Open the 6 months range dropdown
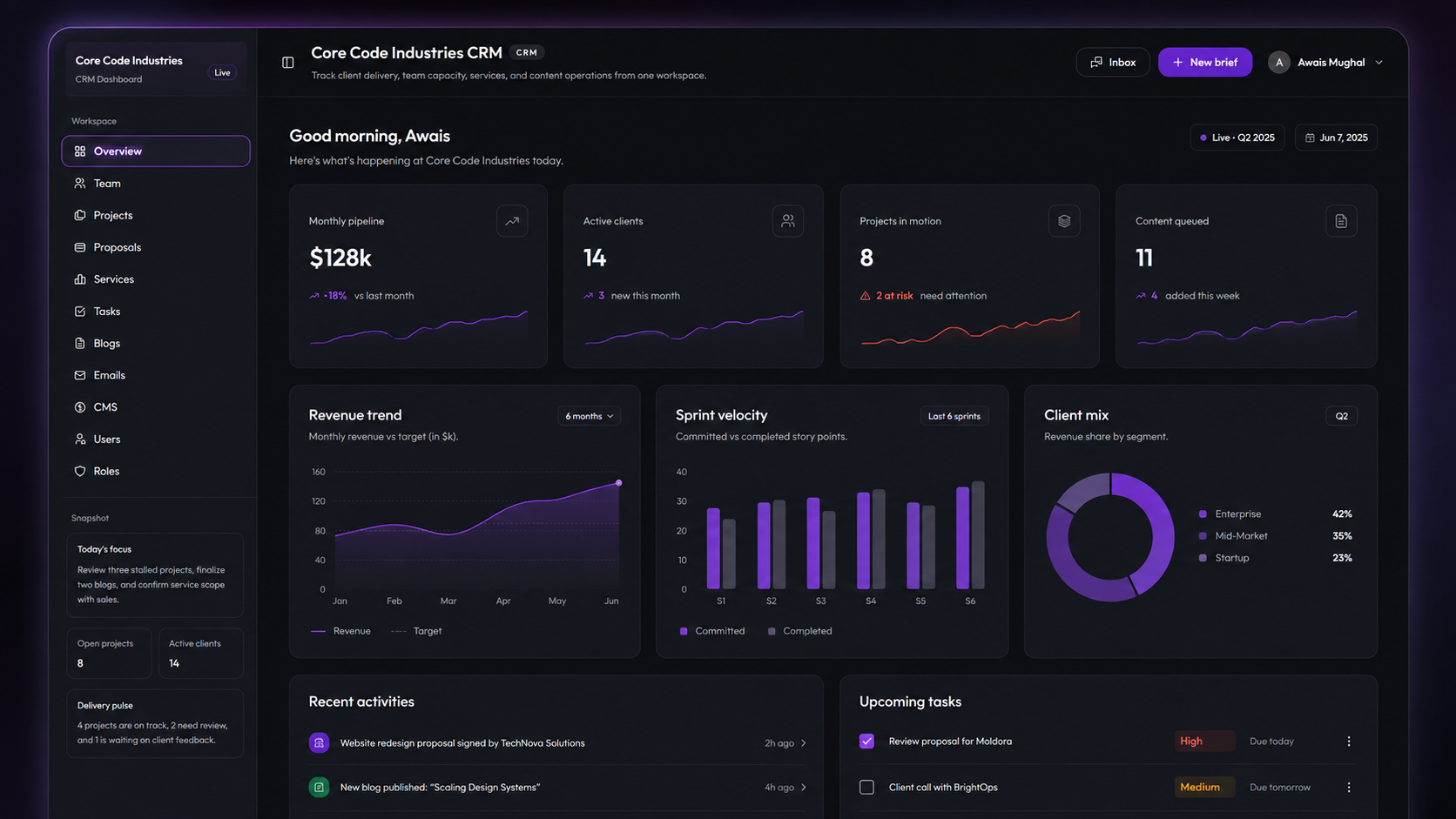This screenshot has width=1456, height=819. [590, 416]
